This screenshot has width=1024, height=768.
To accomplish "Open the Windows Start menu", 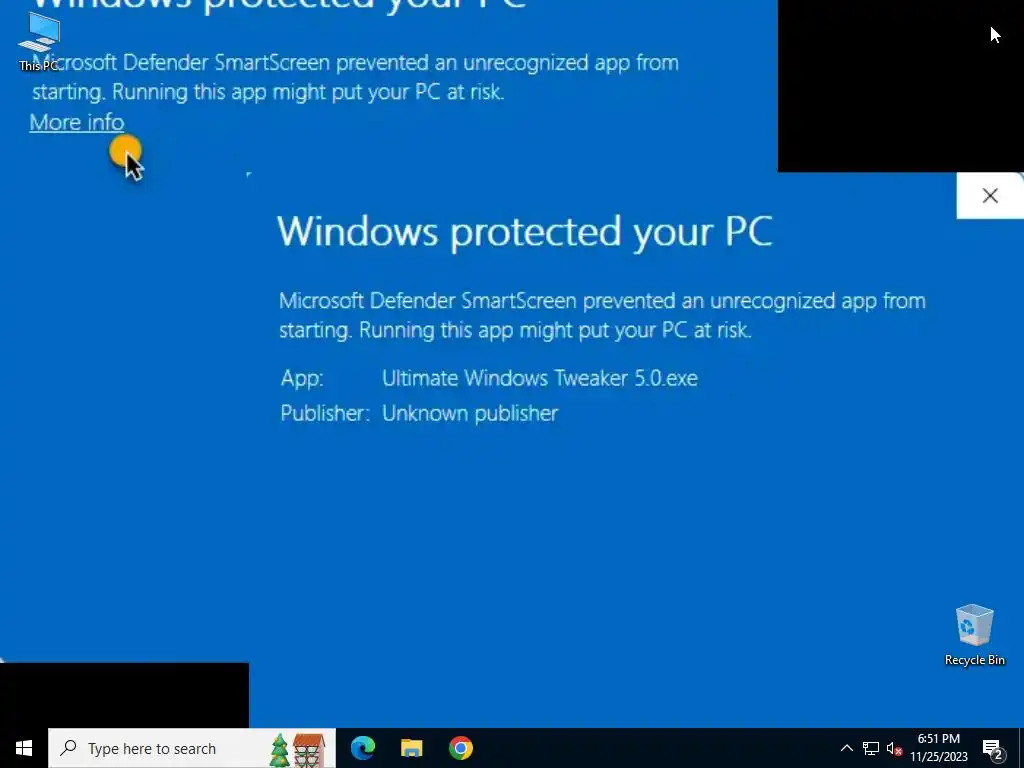I will click(x=24, y=748).
